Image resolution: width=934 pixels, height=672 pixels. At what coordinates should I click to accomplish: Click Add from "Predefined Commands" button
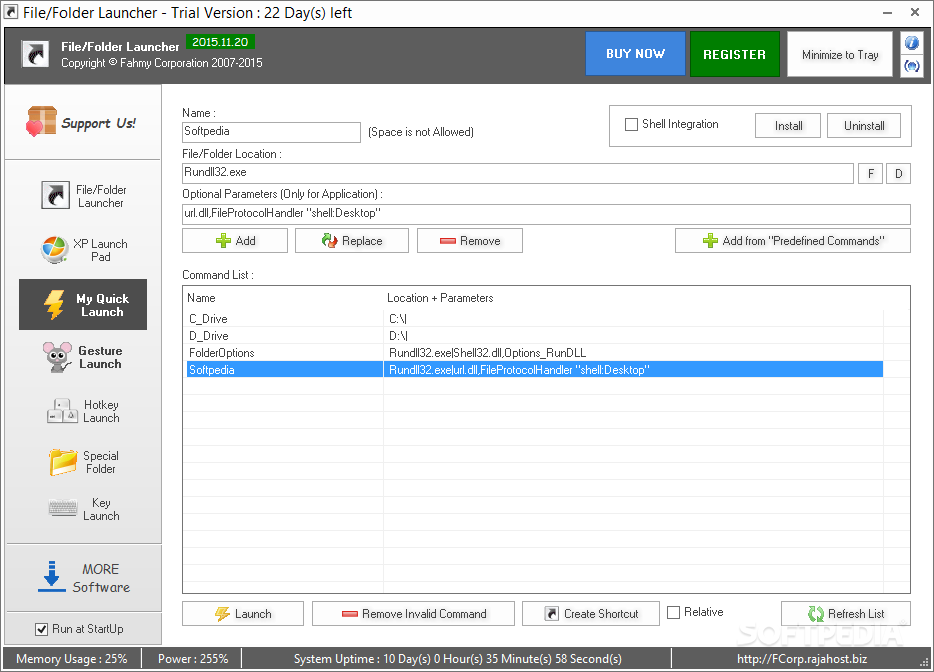[x=793, y=241]
